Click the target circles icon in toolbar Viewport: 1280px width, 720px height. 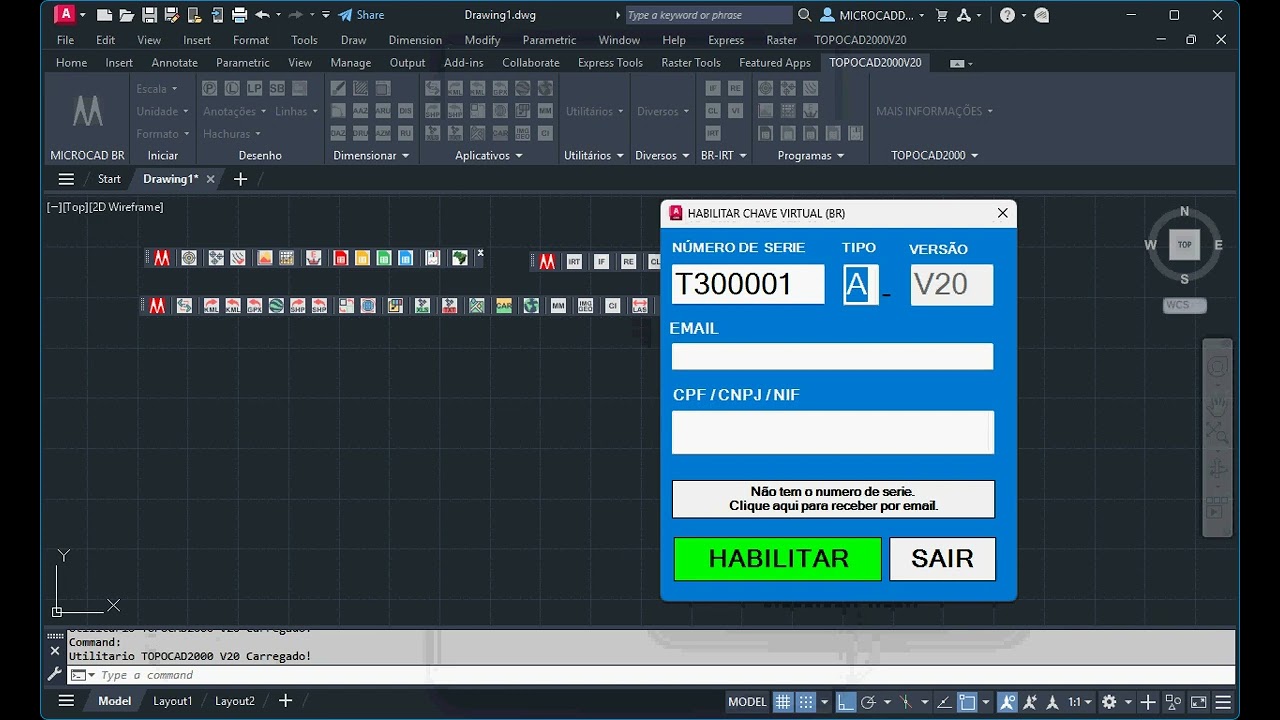pyautogui.click(x=189, y=258)
